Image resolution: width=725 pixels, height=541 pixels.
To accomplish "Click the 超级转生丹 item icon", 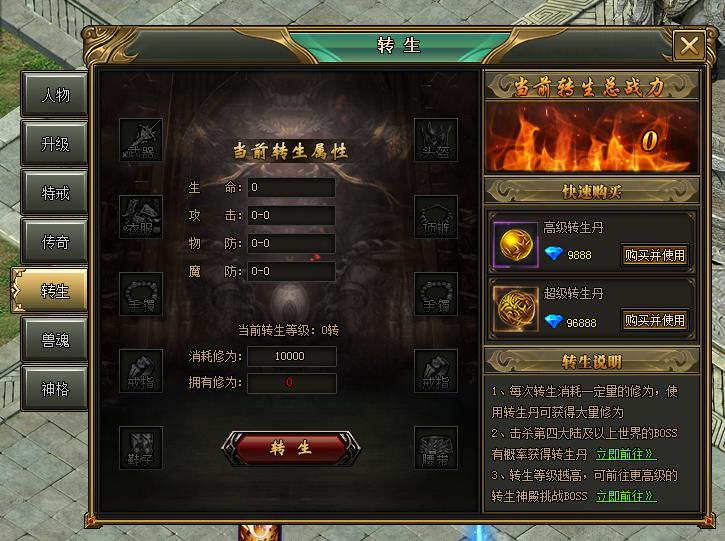I will coord(516,308).
